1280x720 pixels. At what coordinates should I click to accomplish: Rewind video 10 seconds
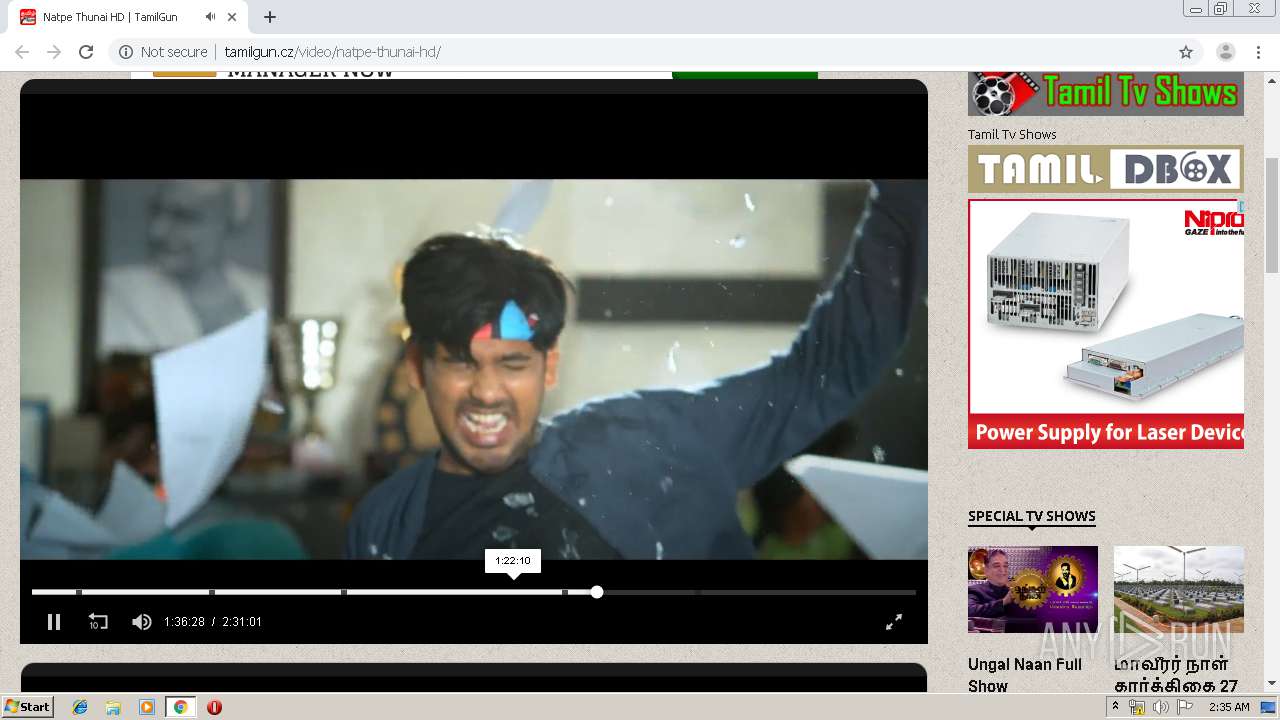coord(98,622)
